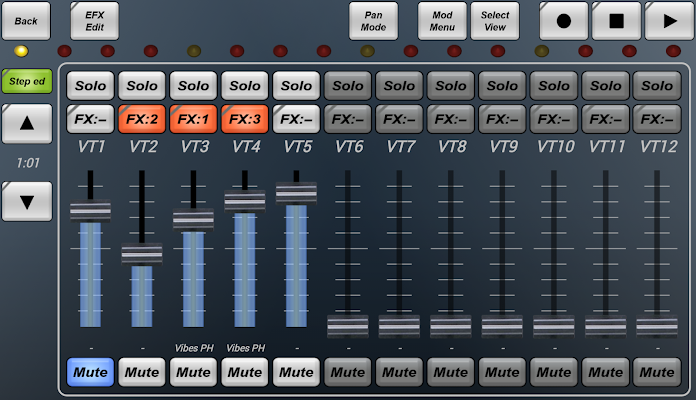Mute track VT3
Image resolution: width=696 pixels, height=400 pixels.
(194, 372)
